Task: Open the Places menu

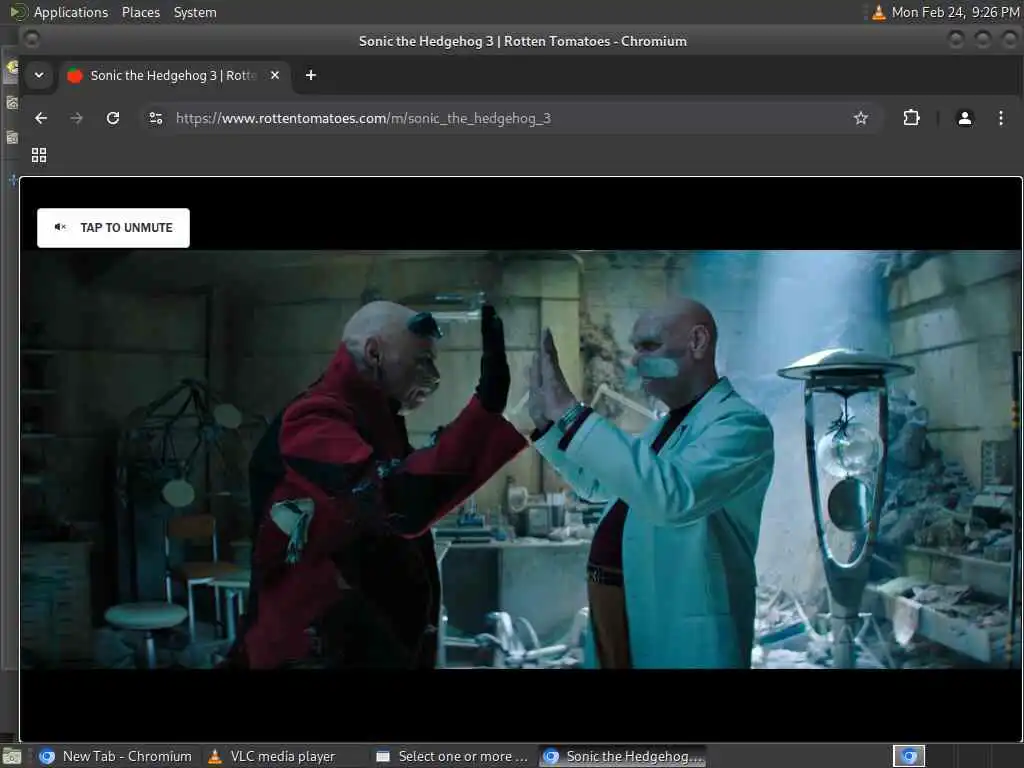Action: tap(141, 12)
